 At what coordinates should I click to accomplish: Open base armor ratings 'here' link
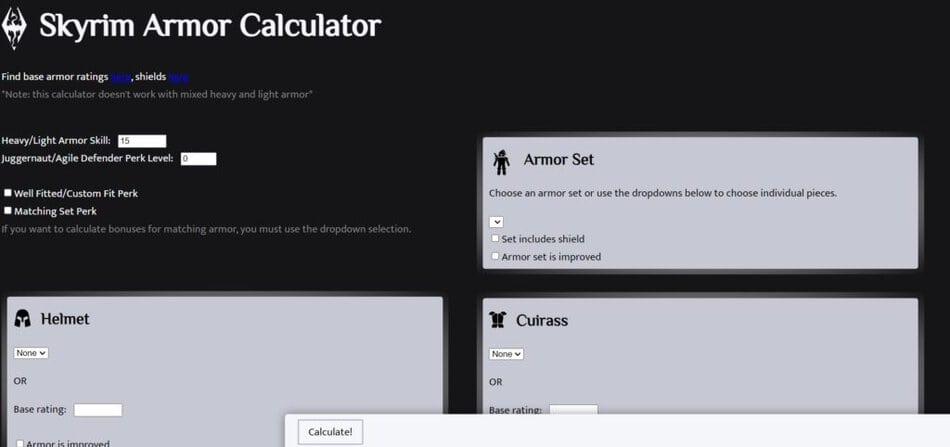[121, 77]
